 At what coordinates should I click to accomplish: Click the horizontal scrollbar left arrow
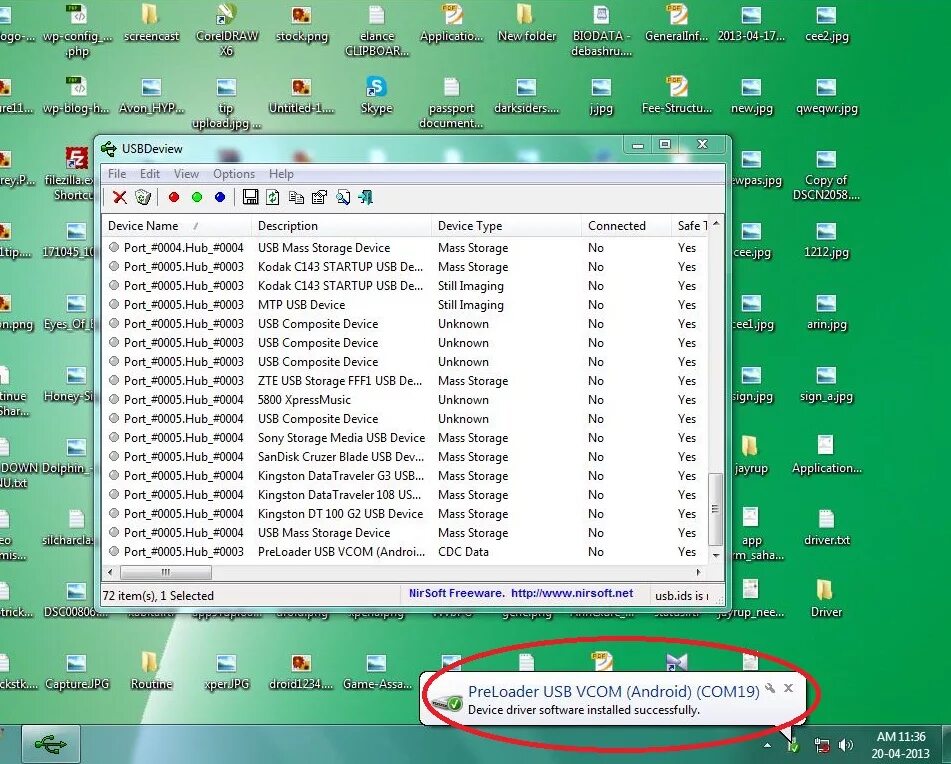[109, 572]
